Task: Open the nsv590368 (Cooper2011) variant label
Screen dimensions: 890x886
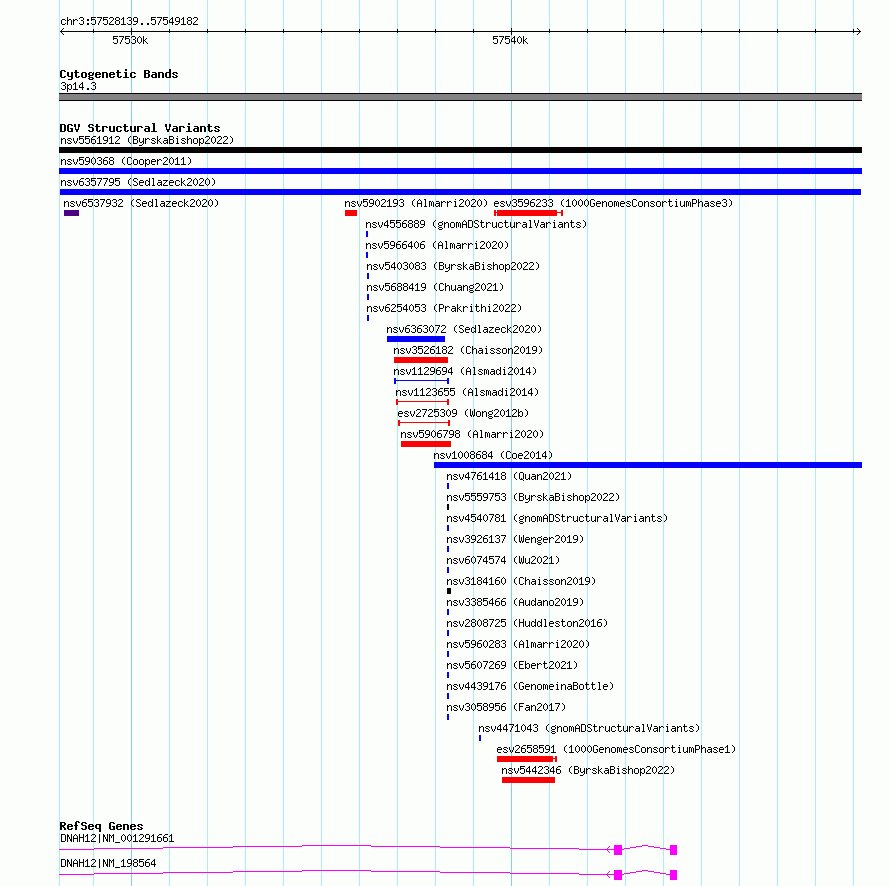Action: [126, 161]
